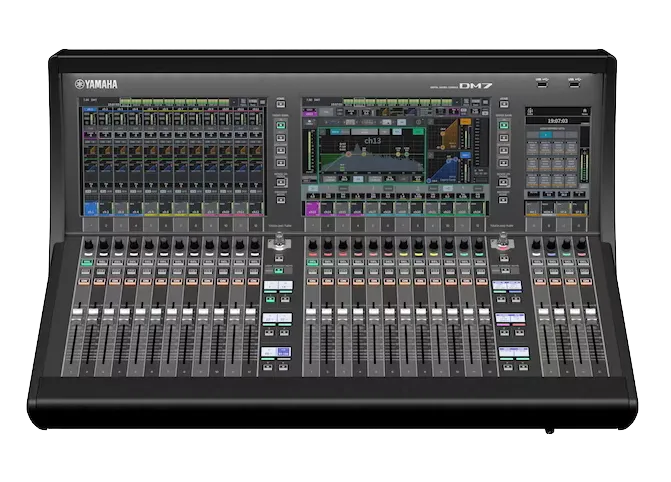This screenshot has width=671, height=482.
Task: Select magenta channel tile at center screen bottom
Action: [312, 209]
